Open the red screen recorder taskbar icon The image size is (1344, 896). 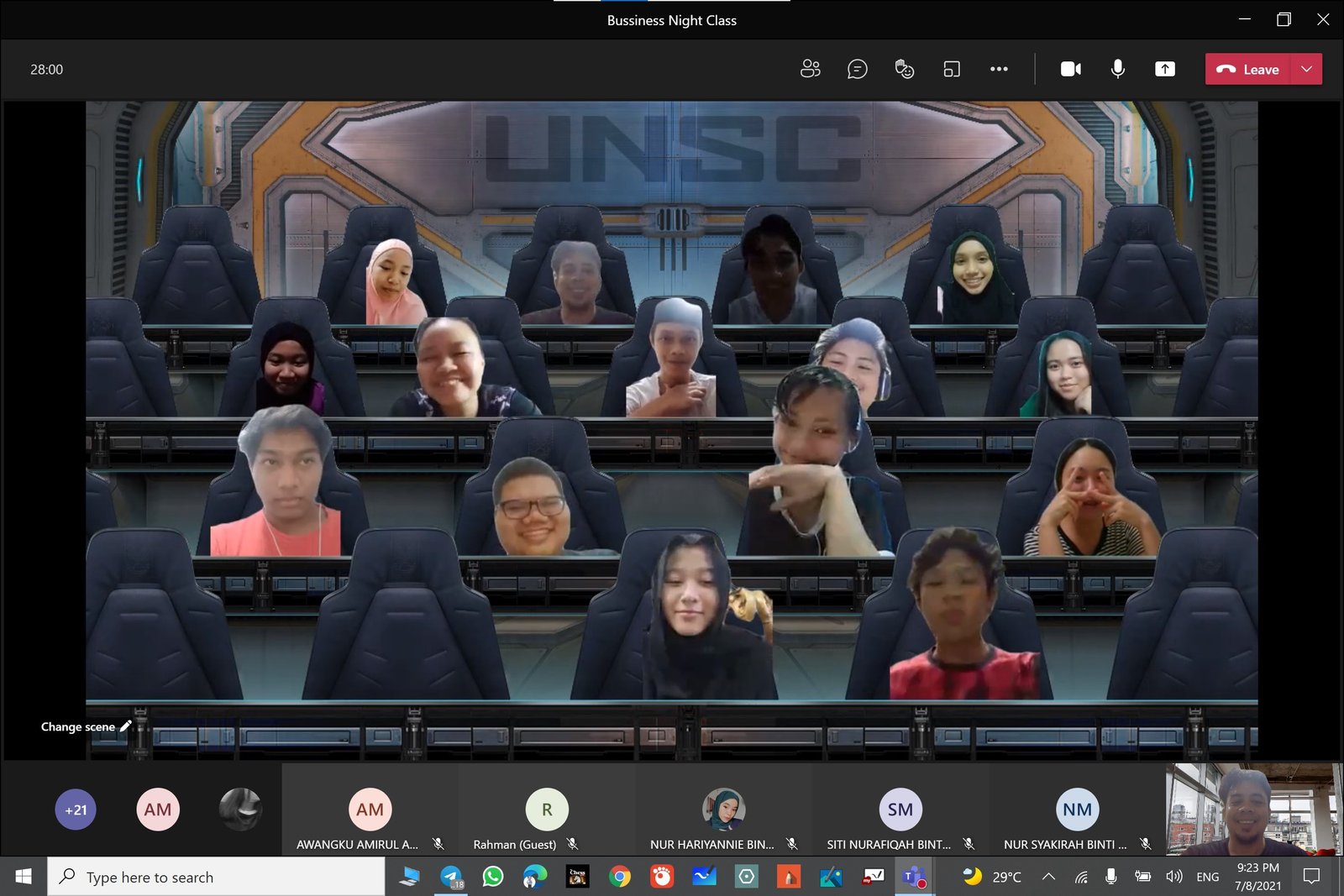[662, 877]
